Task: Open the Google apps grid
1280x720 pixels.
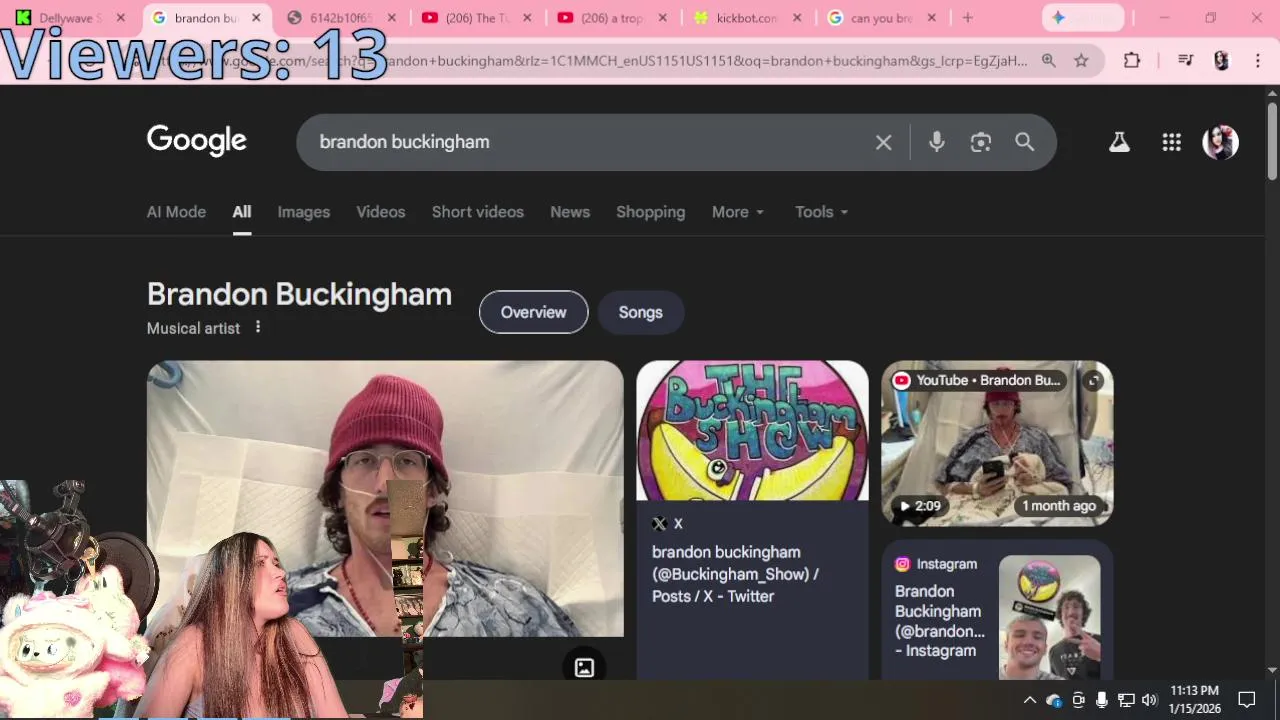Action: (x=1171, y=142)
